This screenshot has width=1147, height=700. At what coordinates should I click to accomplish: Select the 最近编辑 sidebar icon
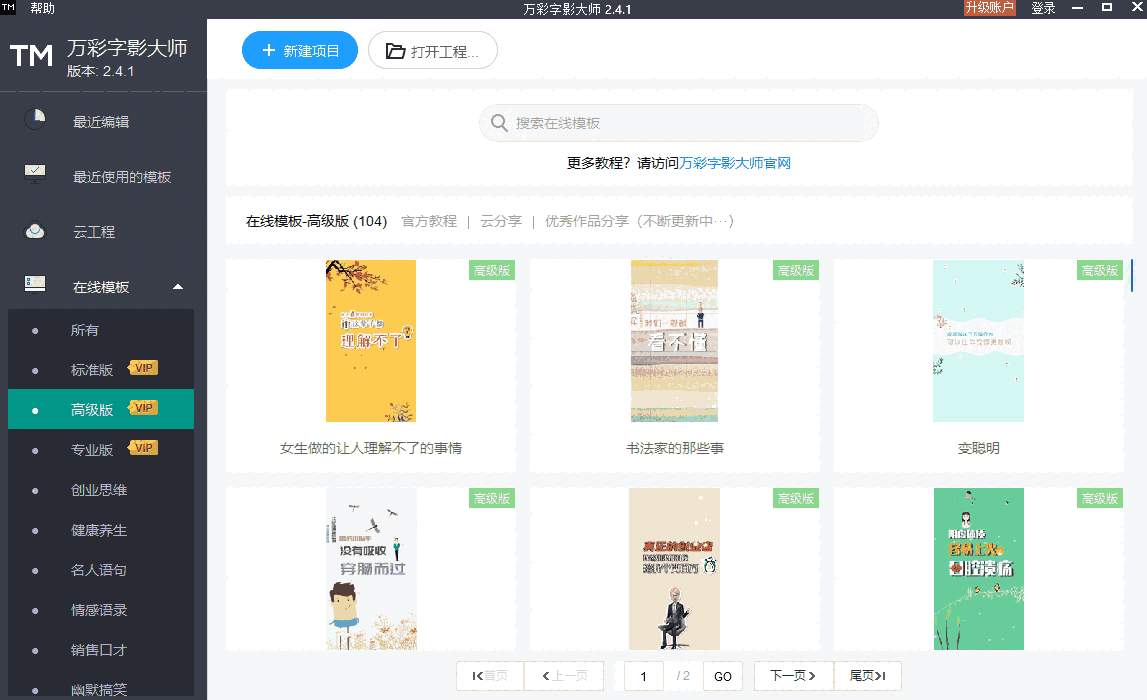[x=33, y=120]
